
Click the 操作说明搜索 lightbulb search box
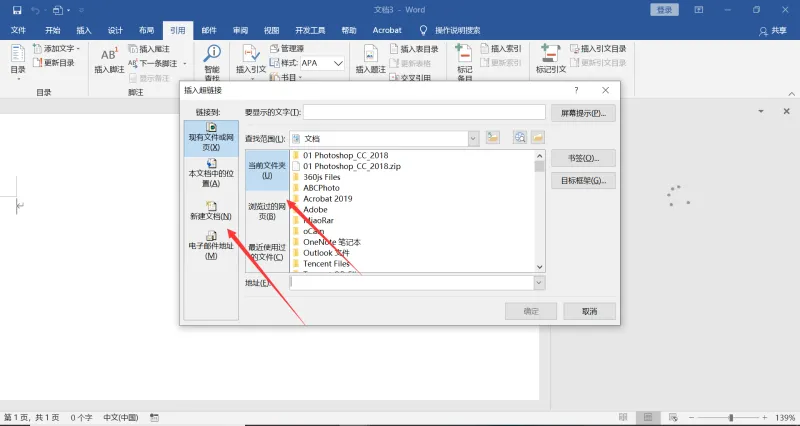449,30
